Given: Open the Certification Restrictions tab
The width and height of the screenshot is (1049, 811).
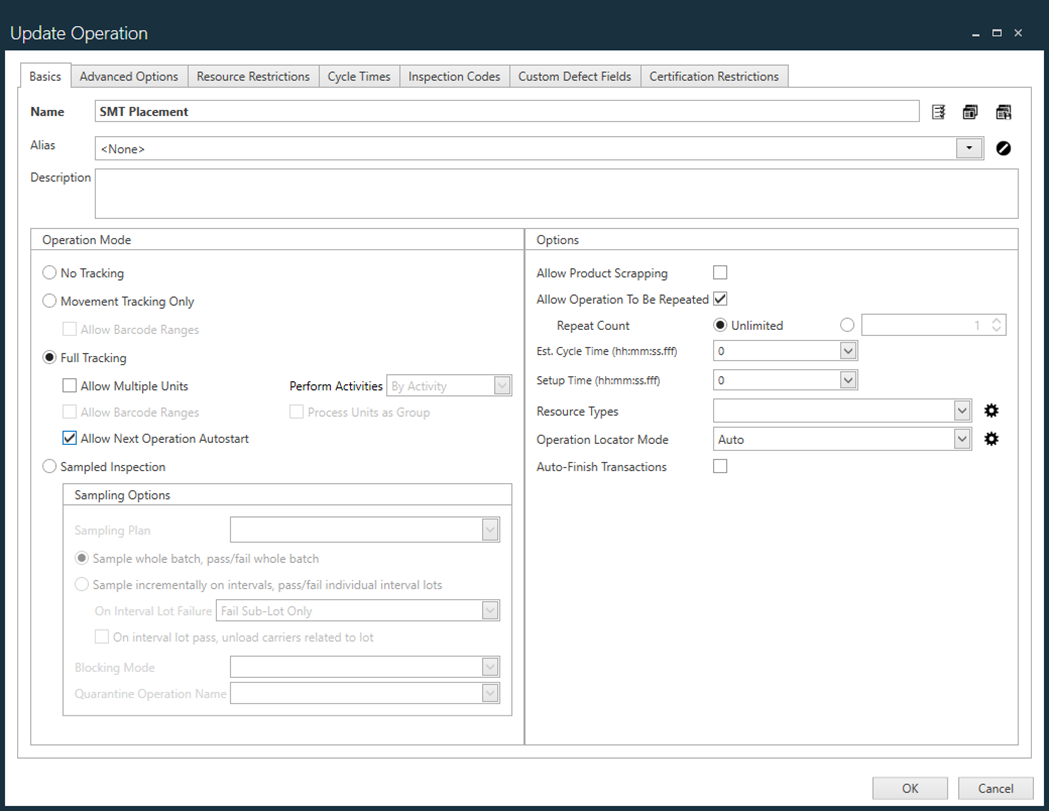Looking at the screenshot, I should click(x=714, y=75).
